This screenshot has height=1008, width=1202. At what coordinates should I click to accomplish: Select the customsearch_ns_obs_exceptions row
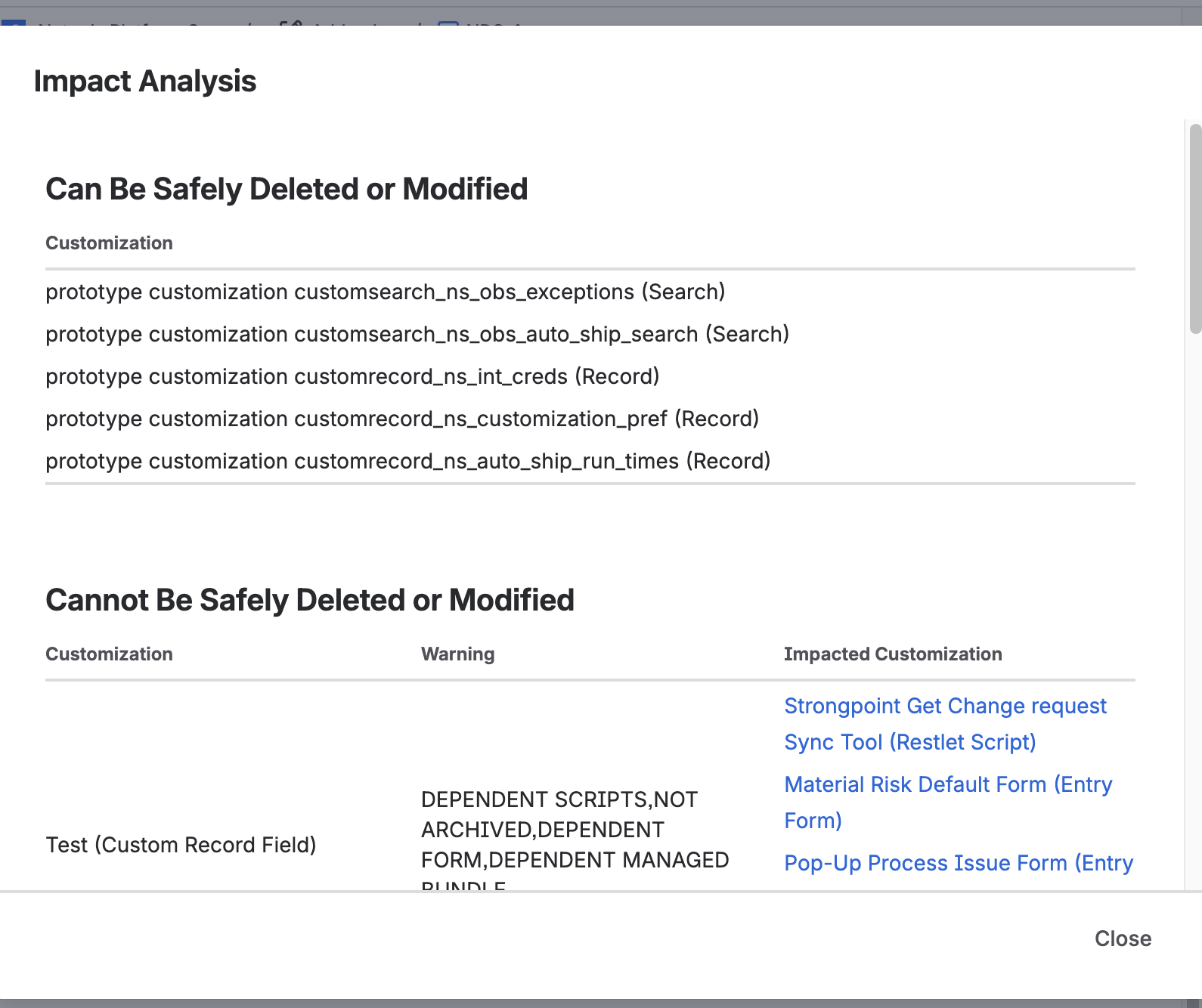click(385, 292)
